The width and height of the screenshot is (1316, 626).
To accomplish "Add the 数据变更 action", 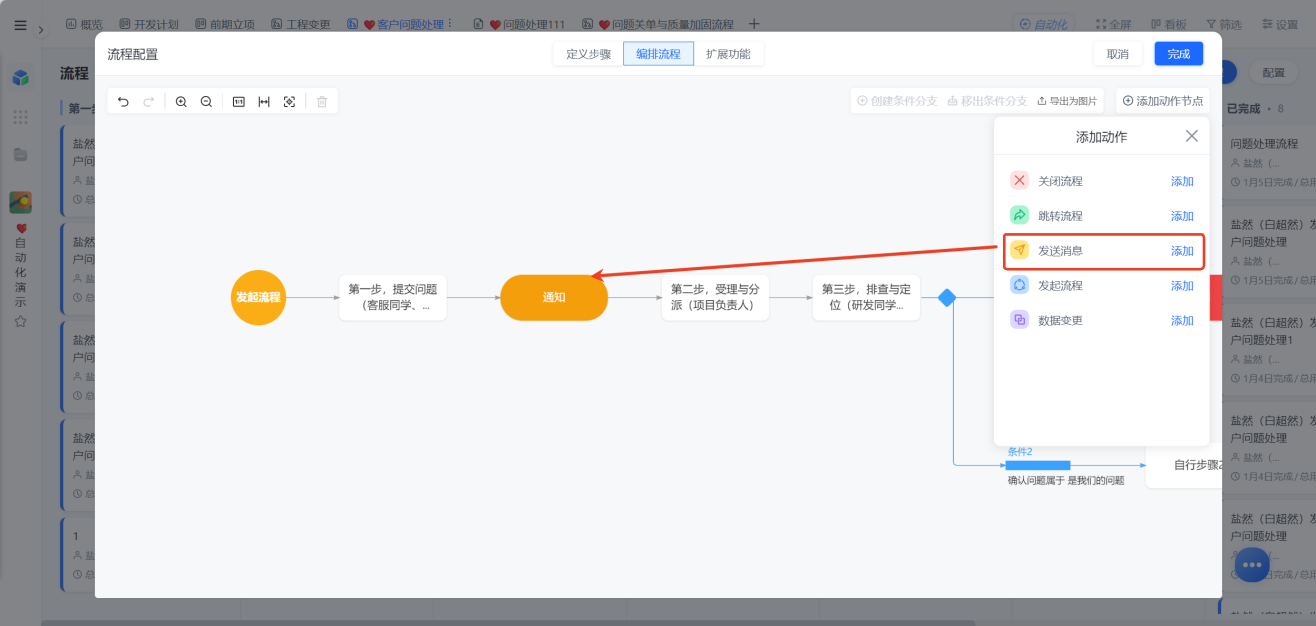I will (x=1182, y=321).
